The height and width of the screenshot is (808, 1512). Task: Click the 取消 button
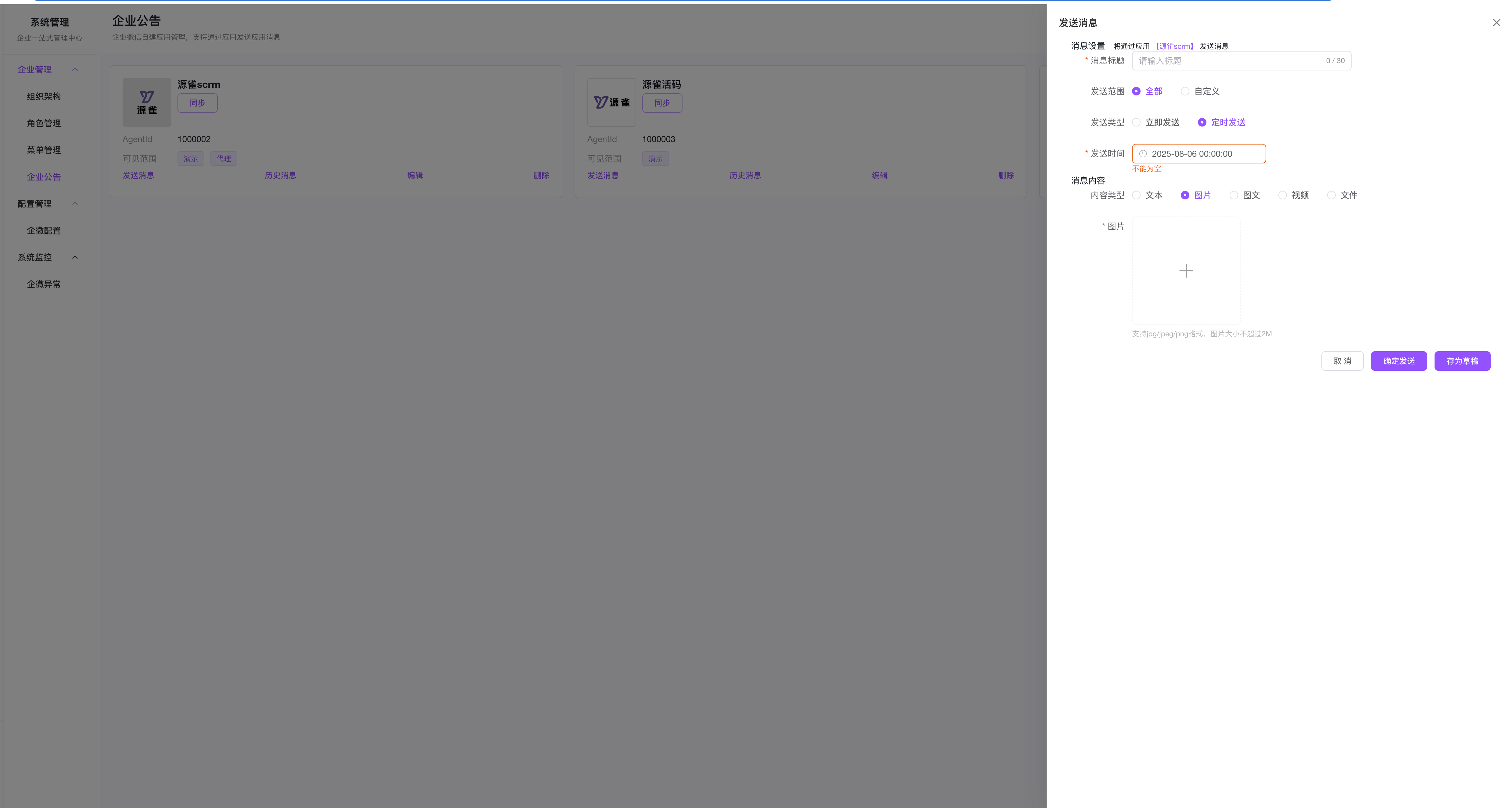pyautogui.click(x=1342, y=361)
